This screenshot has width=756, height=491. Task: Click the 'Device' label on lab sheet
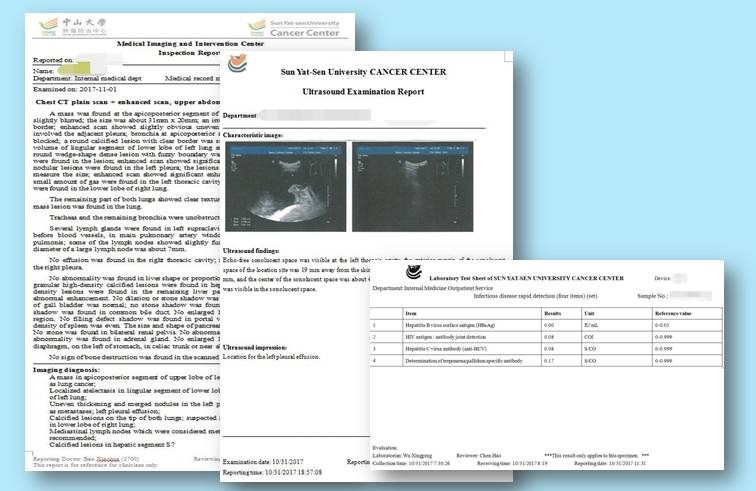pyautogui.click(x=662, y=278)
